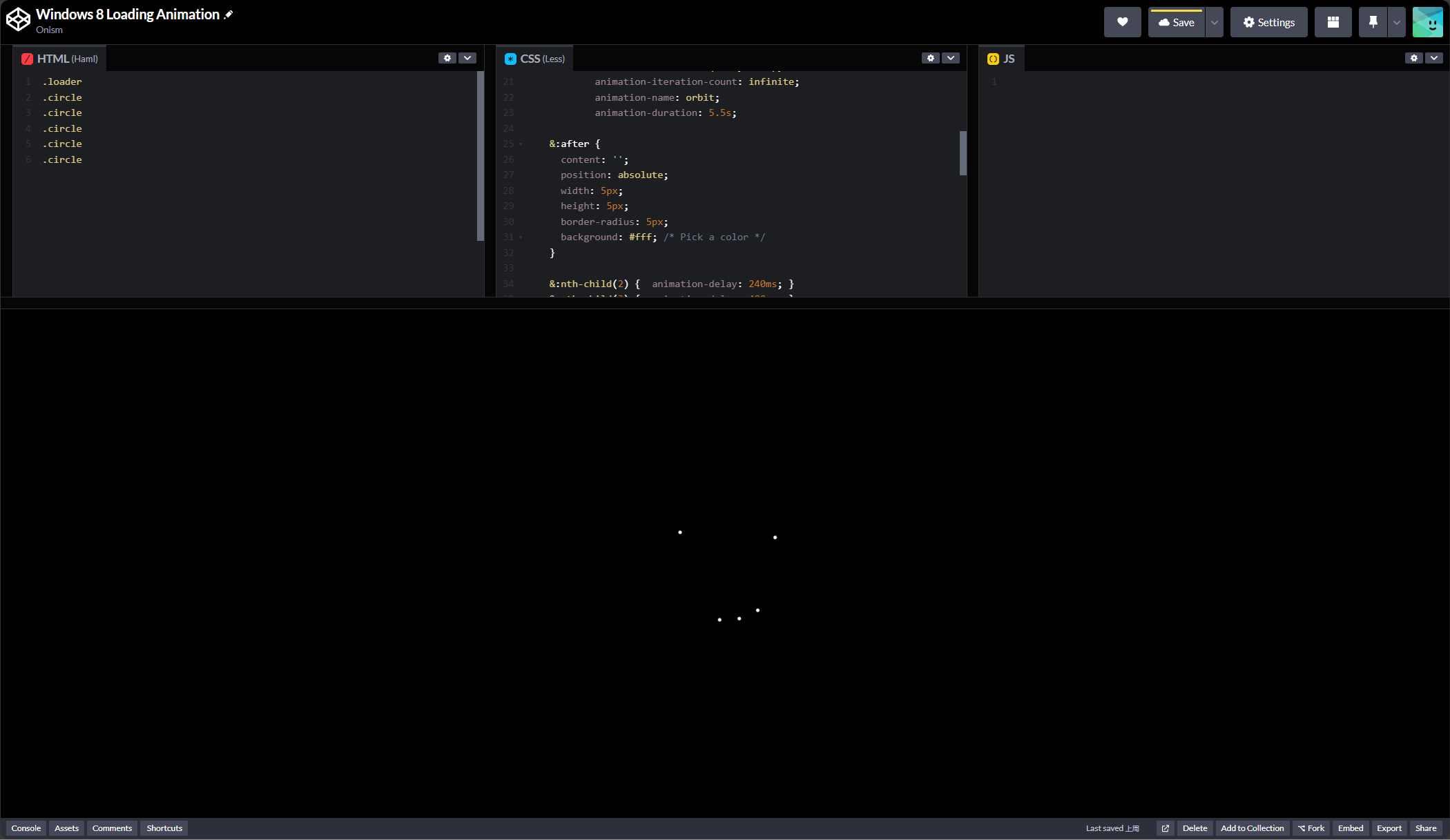1450x840 pixels.
Task: Open the Shortcuts tab
Action: 164,828
